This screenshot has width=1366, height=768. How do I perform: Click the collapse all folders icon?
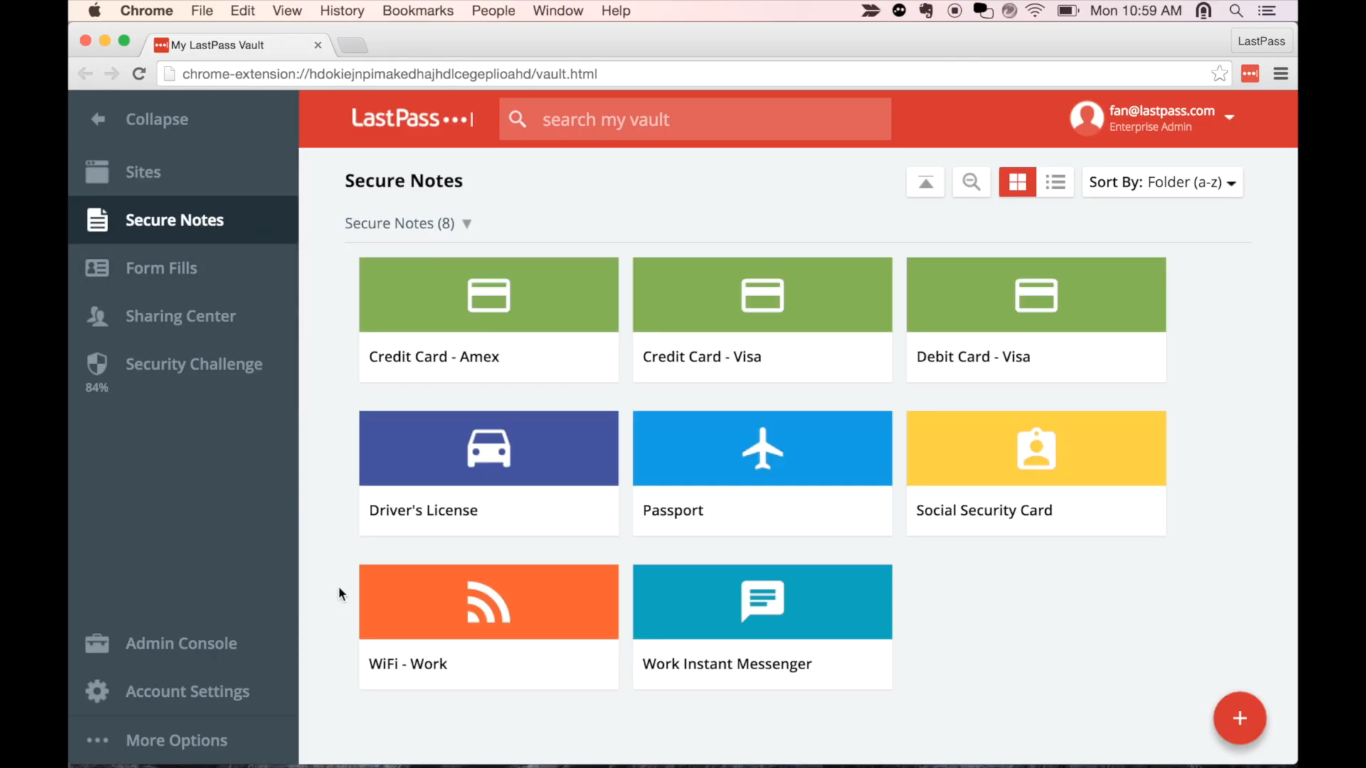925,182
